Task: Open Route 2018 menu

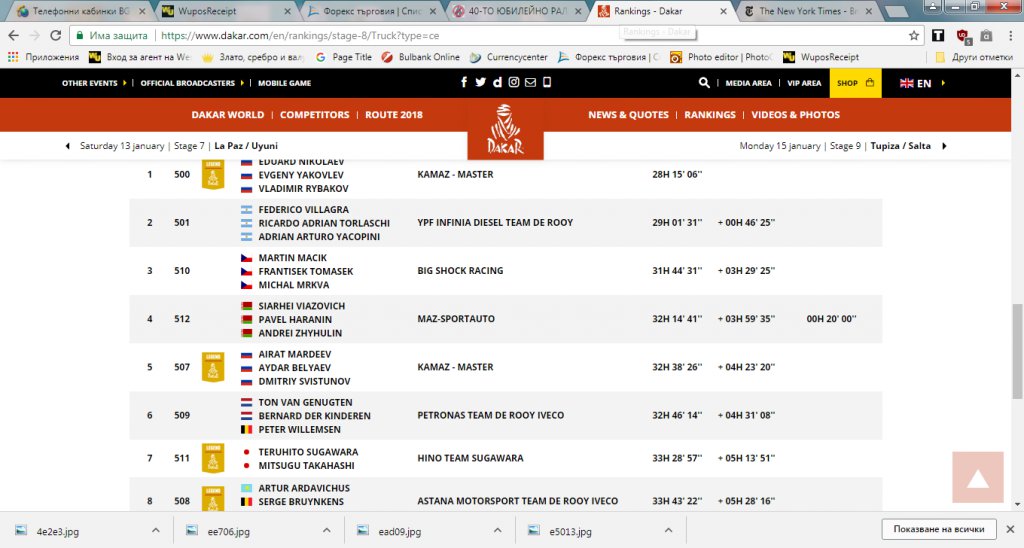Action: pos(394,114)
